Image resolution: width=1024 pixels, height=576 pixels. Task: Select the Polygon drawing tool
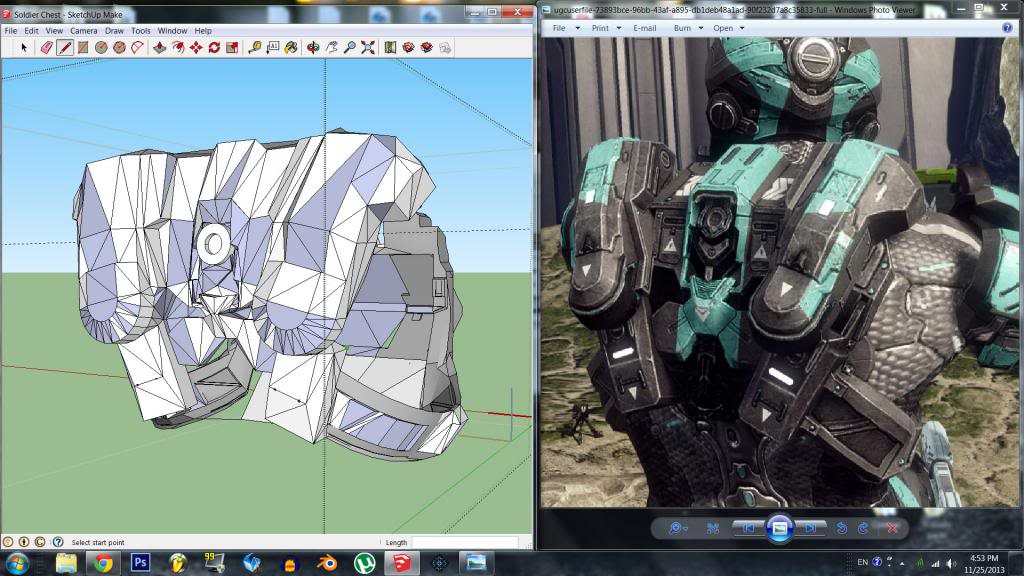coord(120,48)
